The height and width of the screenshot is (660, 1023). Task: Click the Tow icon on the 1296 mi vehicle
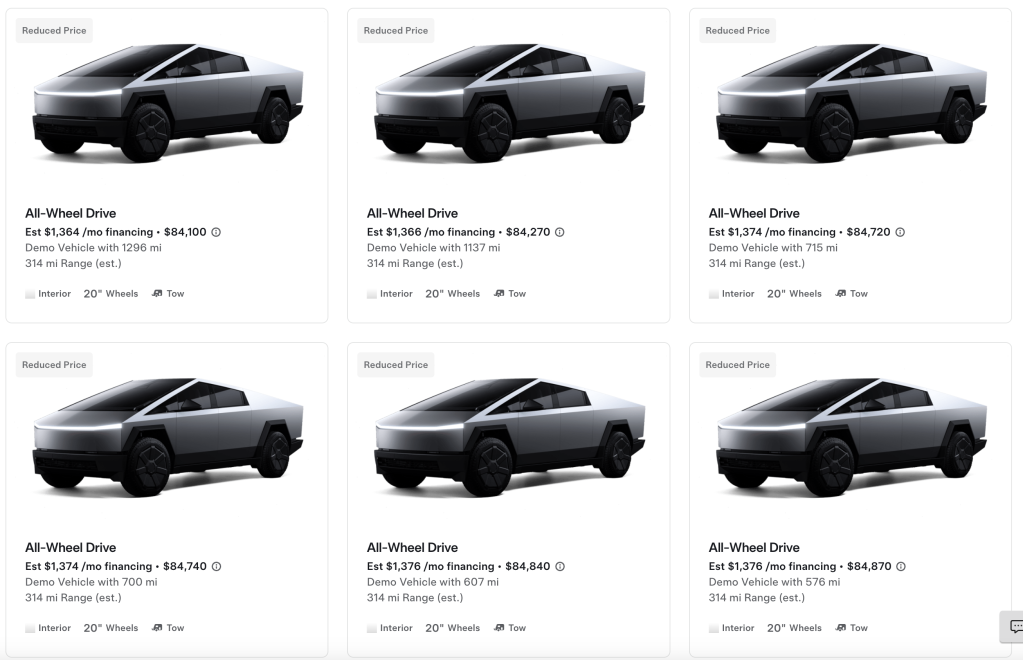[157, 294]
